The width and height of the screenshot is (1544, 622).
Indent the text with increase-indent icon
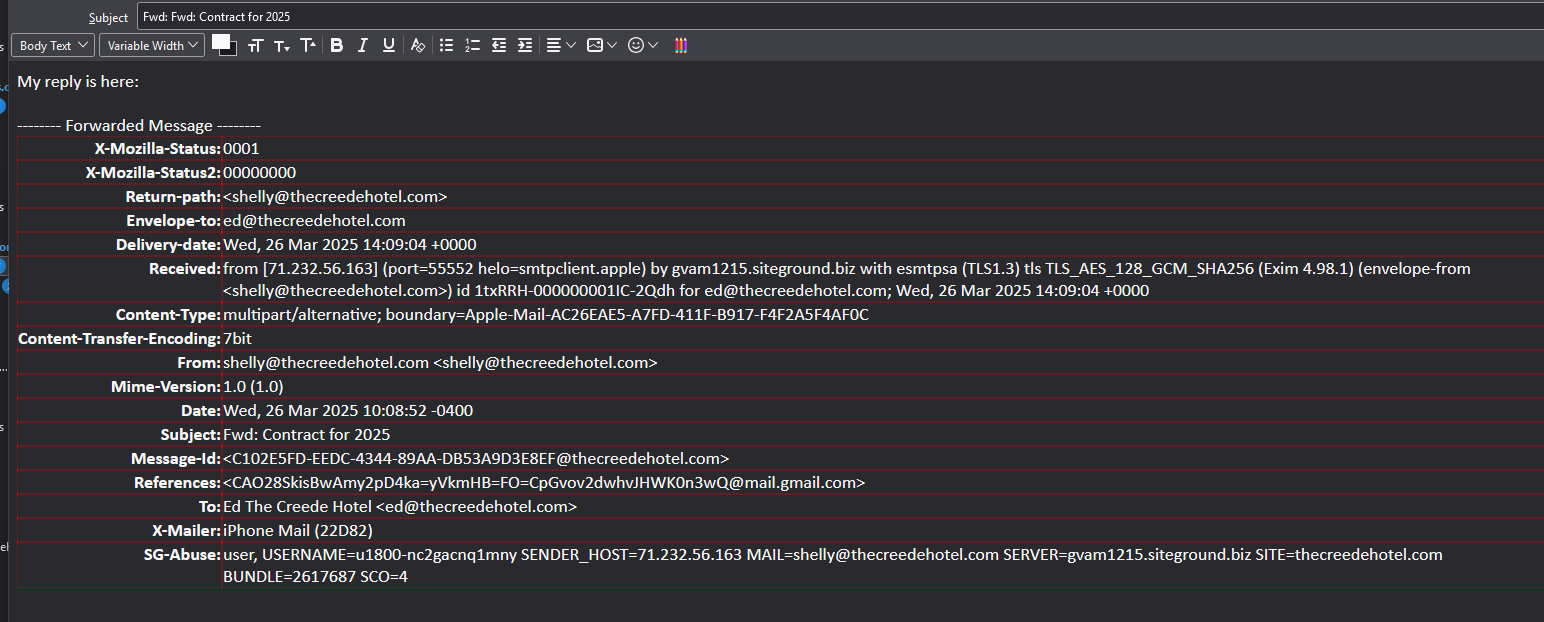525,45
